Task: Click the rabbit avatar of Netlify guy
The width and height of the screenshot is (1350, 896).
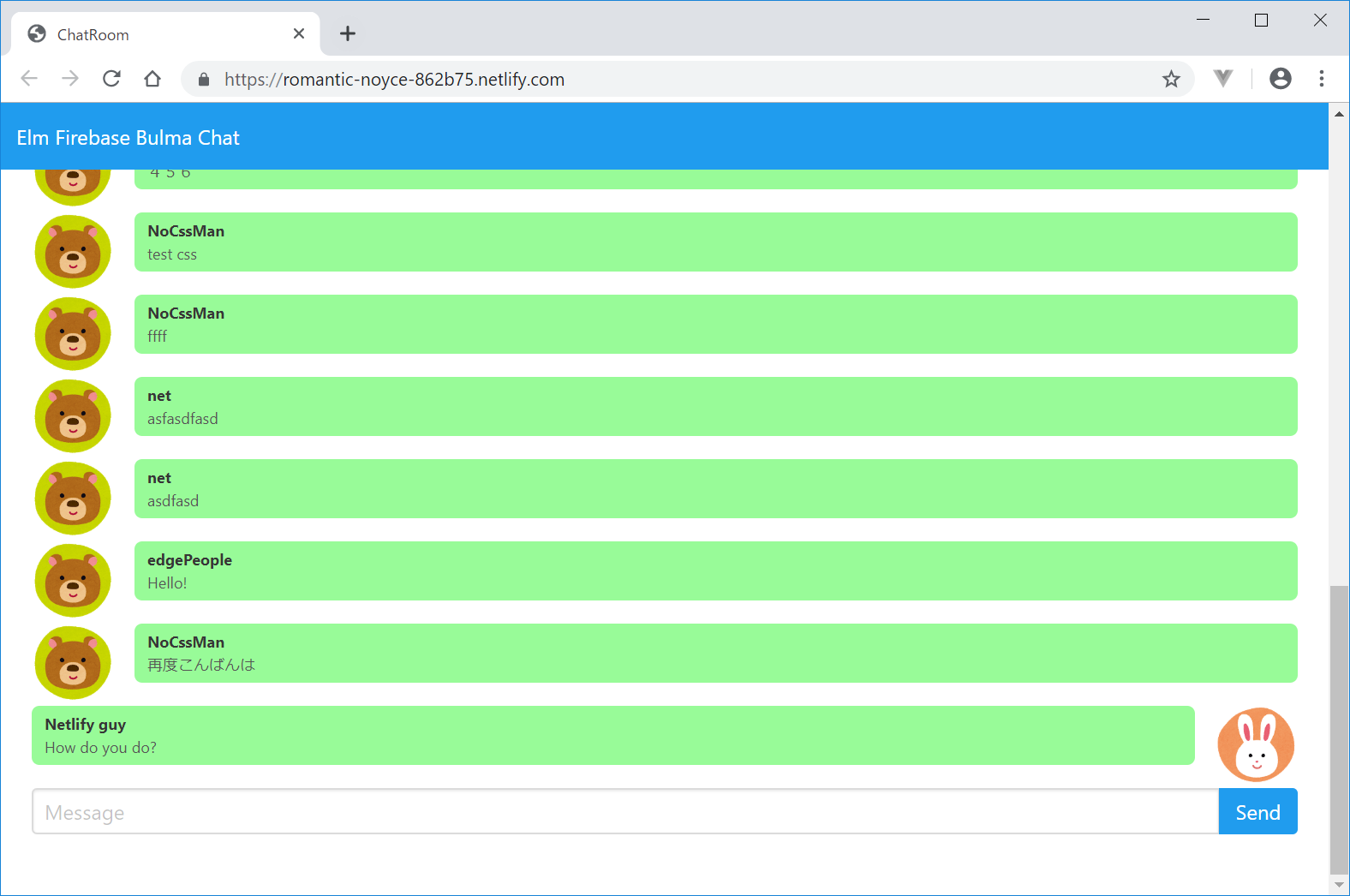Action: click(x=1256, y=744)
